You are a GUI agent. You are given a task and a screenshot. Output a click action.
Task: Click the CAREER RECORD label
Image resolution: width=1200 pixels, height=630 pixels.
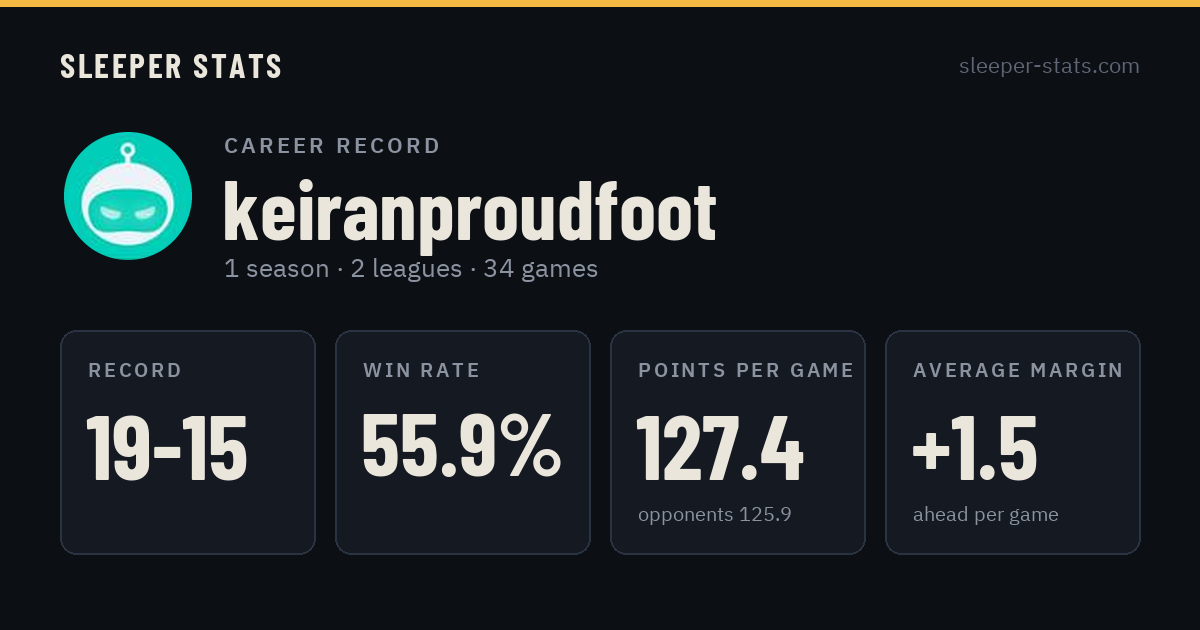click(333, 146)
